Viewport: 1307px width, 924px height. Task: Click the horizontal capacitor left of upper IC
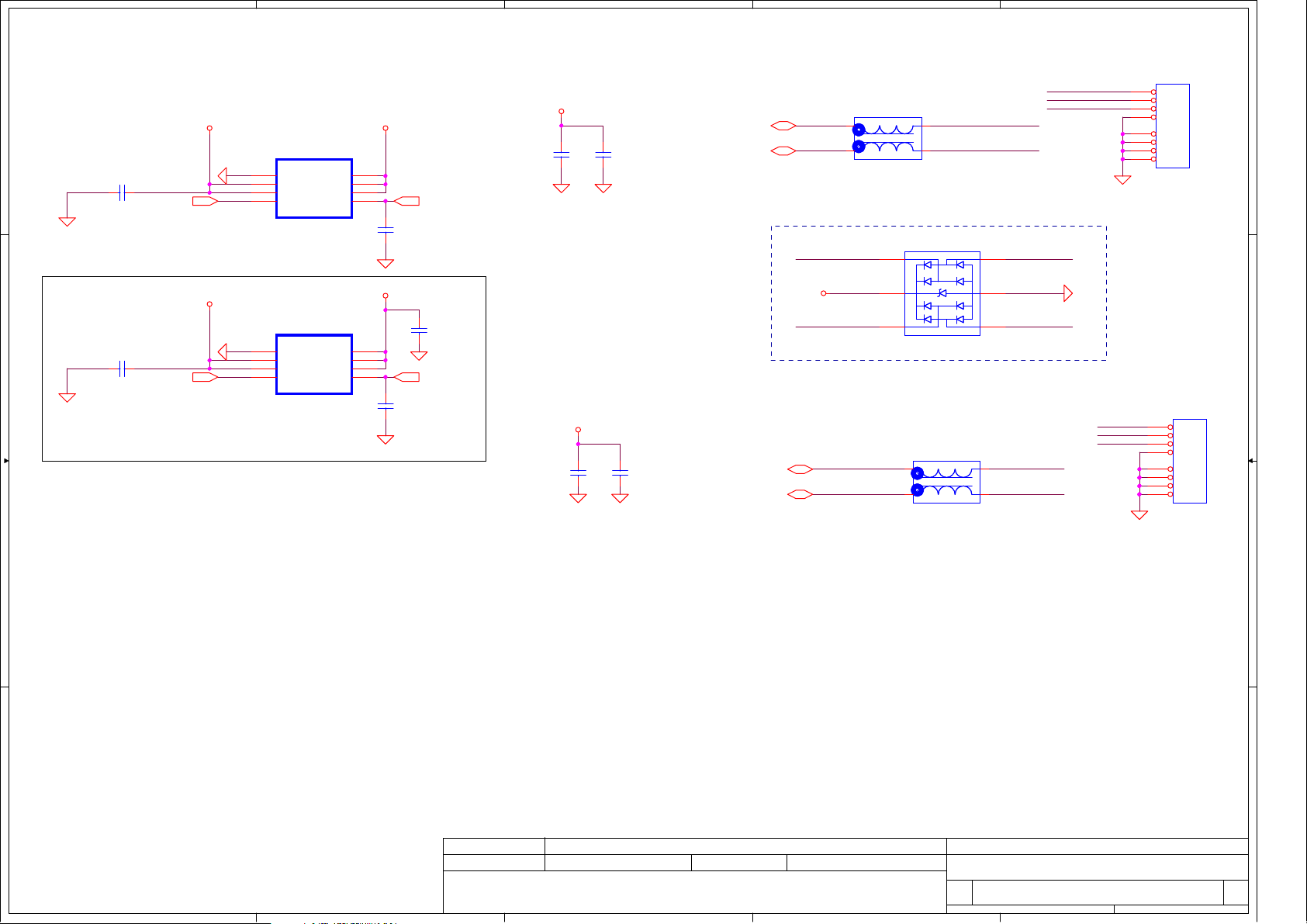tap(122, 192)
